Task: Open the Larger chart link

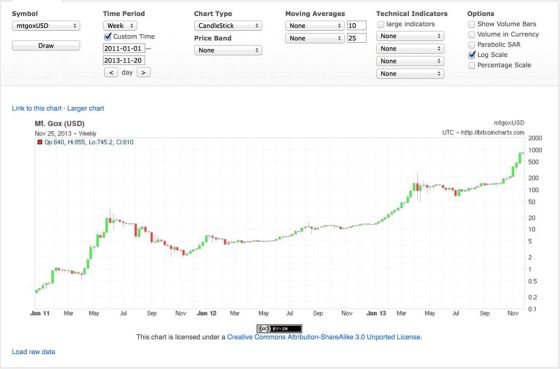Action: tap(86, 108)
